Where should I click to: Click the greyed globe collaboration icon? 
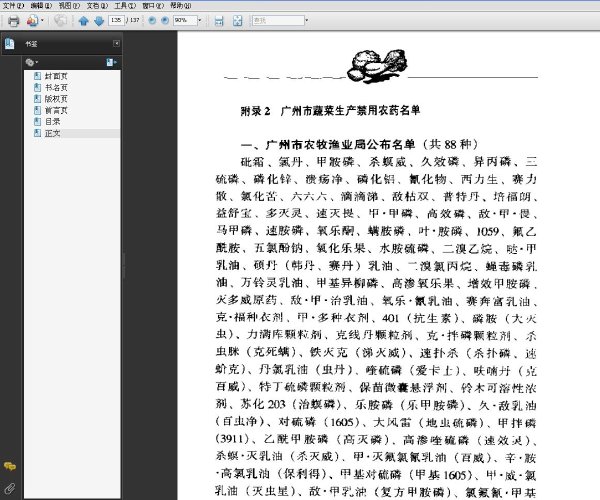click(x=60, y=20)
